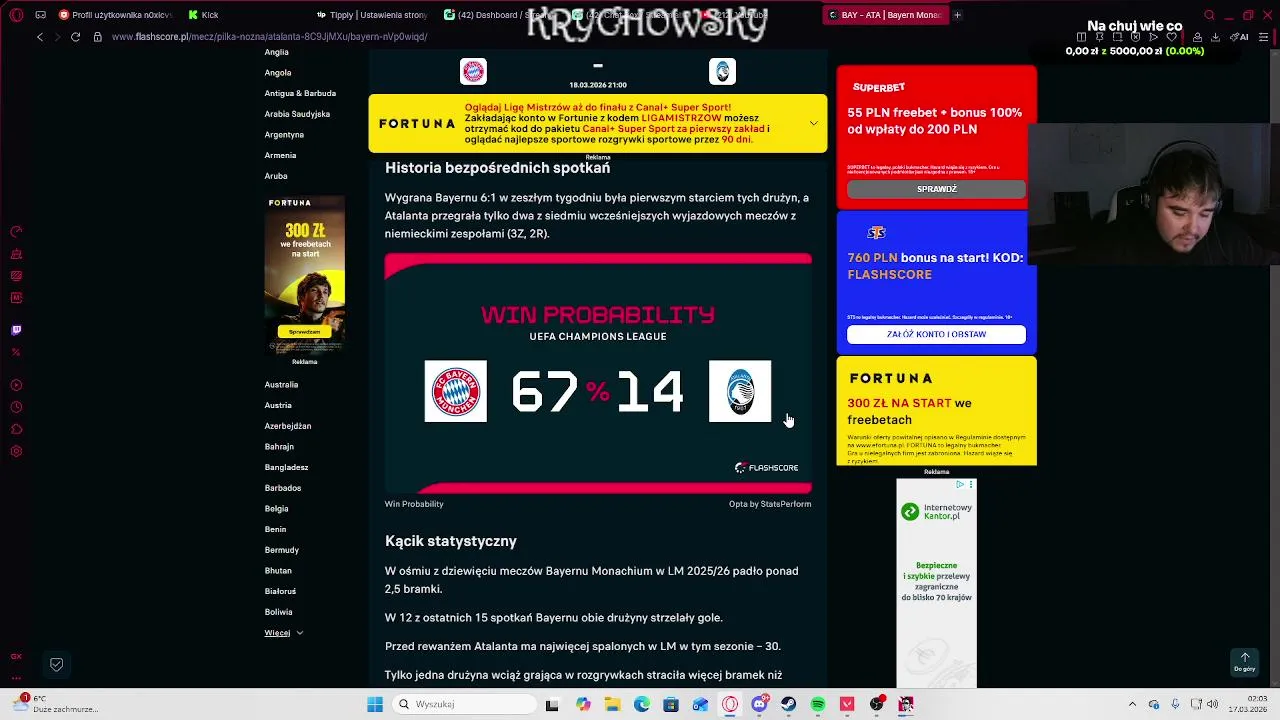The height and width of the screenshot is (720, 1280).
Task: Open Copilot from the taskbar
Action: click(583, 704)
